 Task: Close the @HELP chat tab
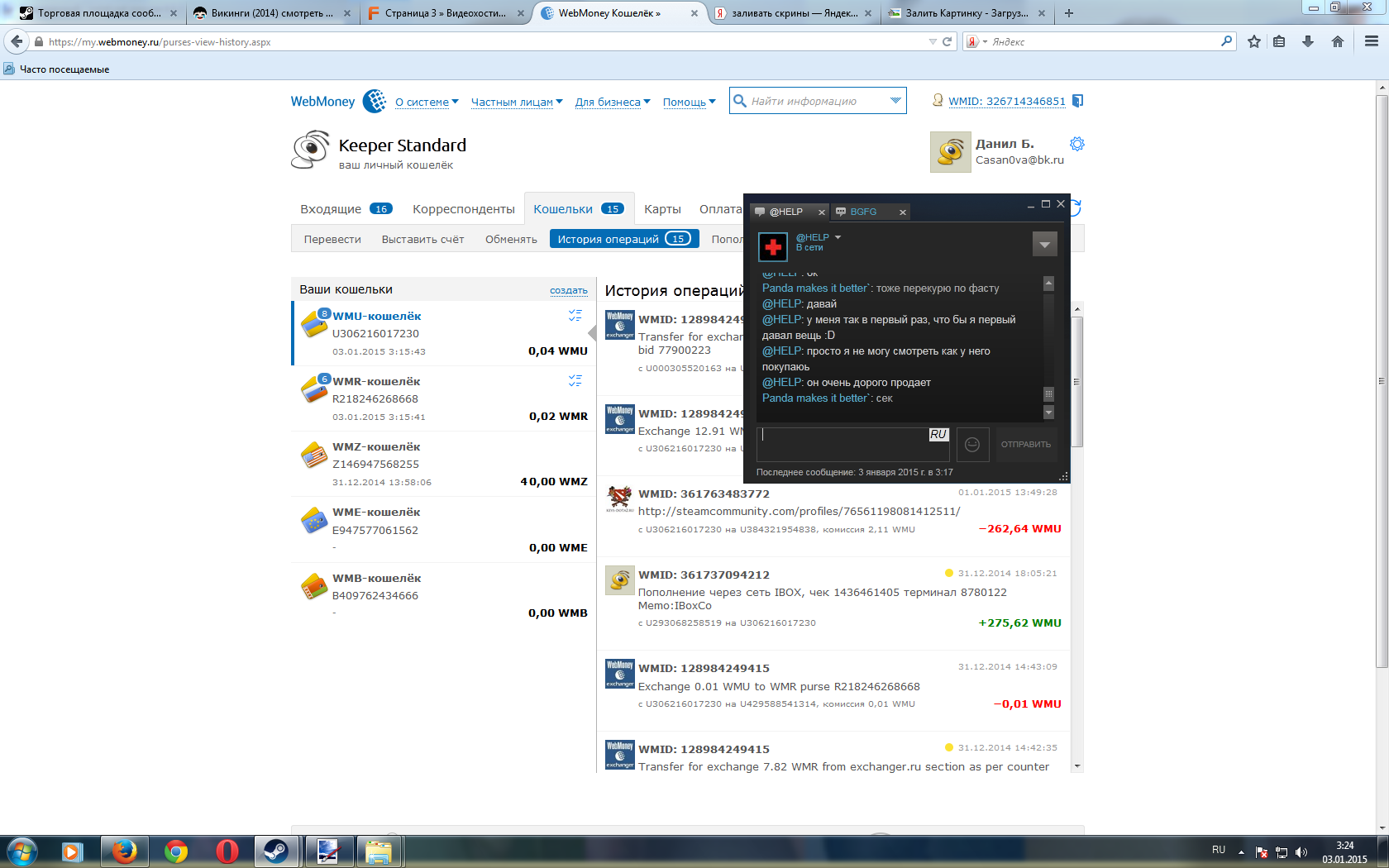click(822, 212)
